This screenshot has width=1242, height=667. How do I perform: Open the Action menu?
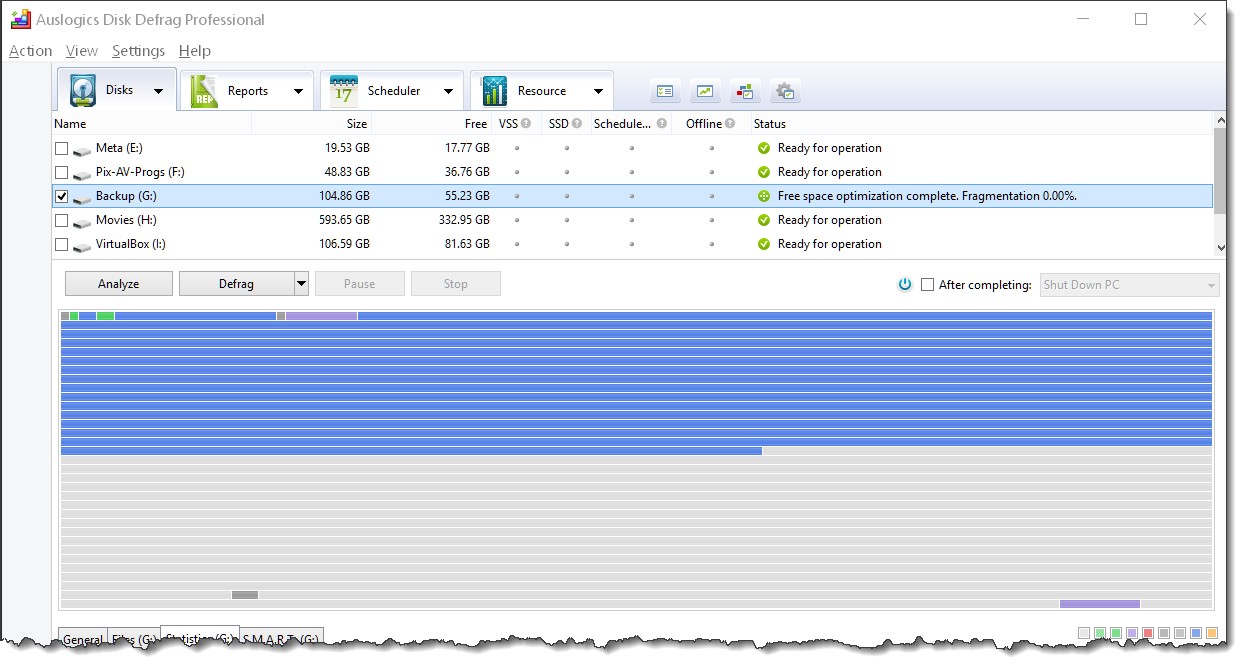[x=30, y=51]
